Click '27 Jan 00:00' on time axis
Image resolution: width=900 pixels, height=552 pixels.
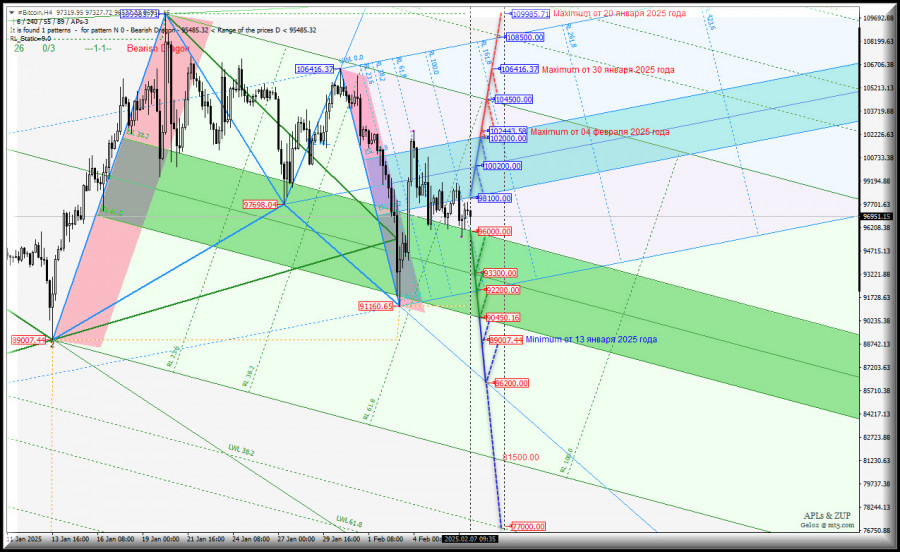[296, 539]
